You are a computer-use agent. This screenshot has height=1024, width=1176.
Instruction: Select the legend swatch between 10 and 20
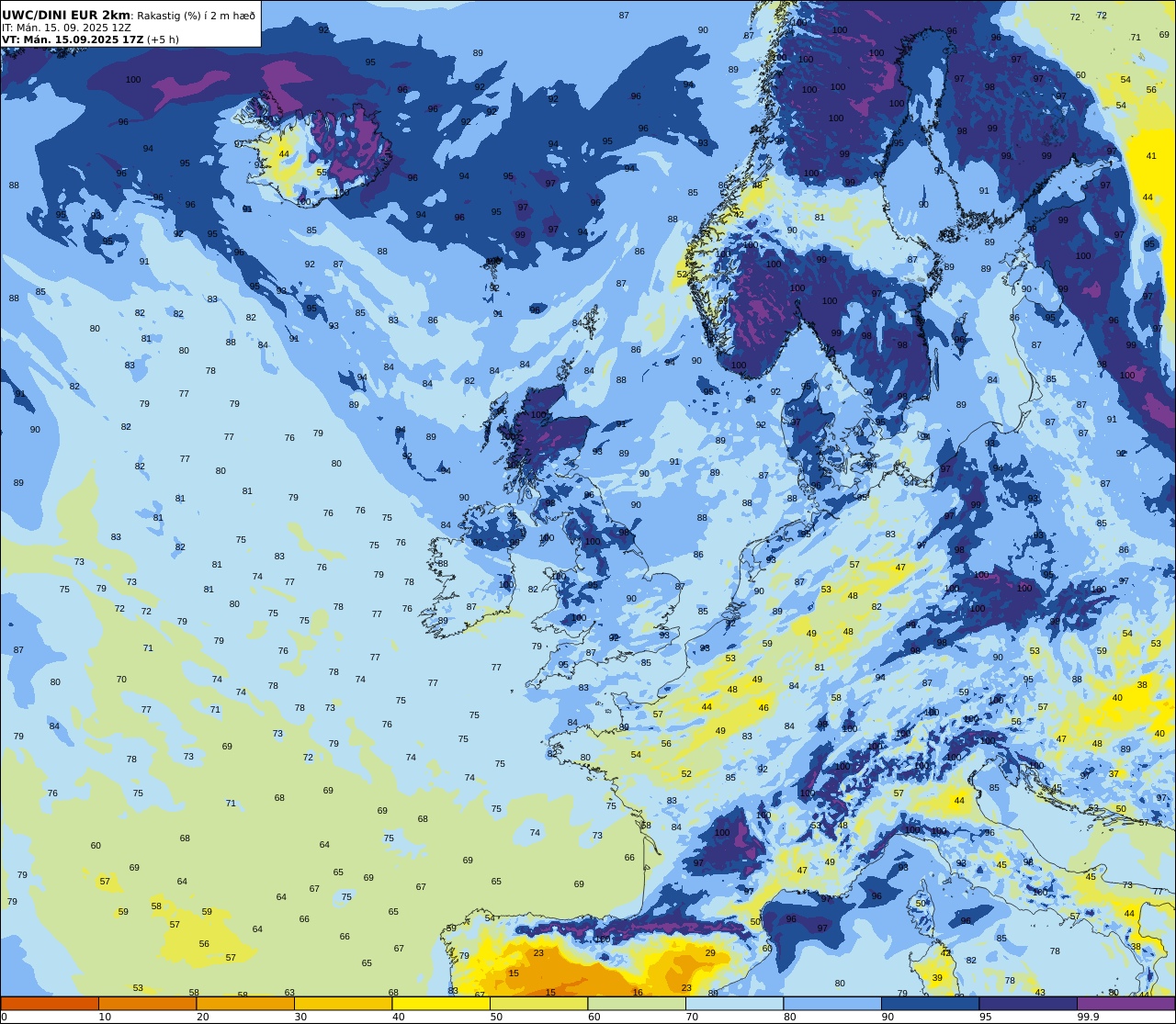[x=147, y=1003]
